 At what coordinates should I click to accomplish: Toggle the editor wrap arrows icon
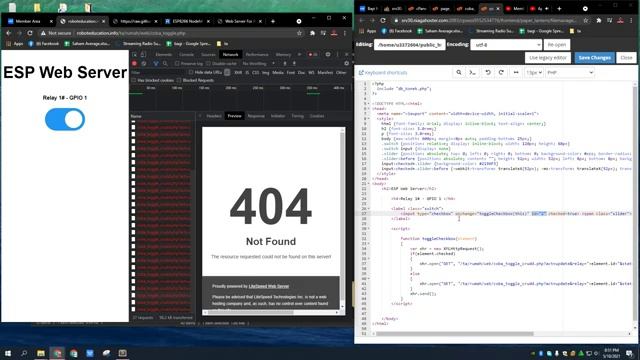[x=516, y=72]
